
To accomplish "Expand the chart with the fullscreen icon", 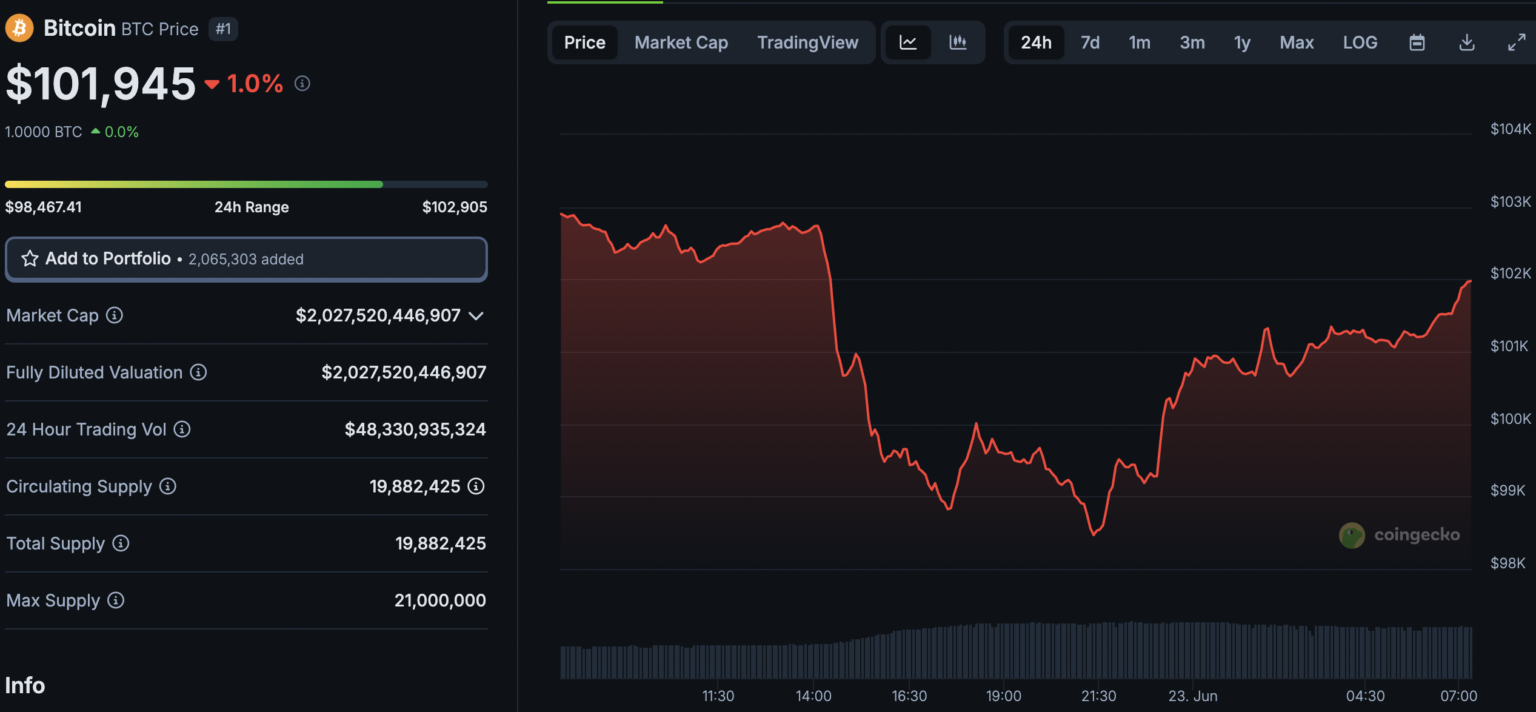I will pos(1518,42).
